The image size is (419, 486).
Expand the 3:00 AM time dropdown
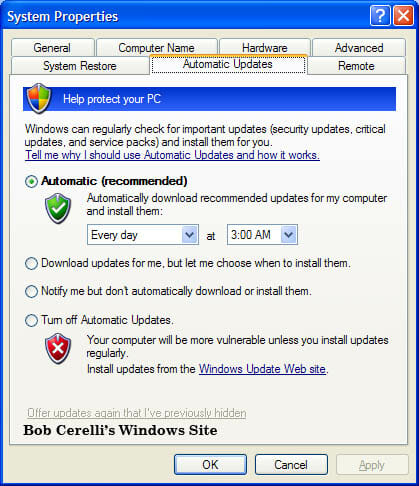[x=262, y=235]
